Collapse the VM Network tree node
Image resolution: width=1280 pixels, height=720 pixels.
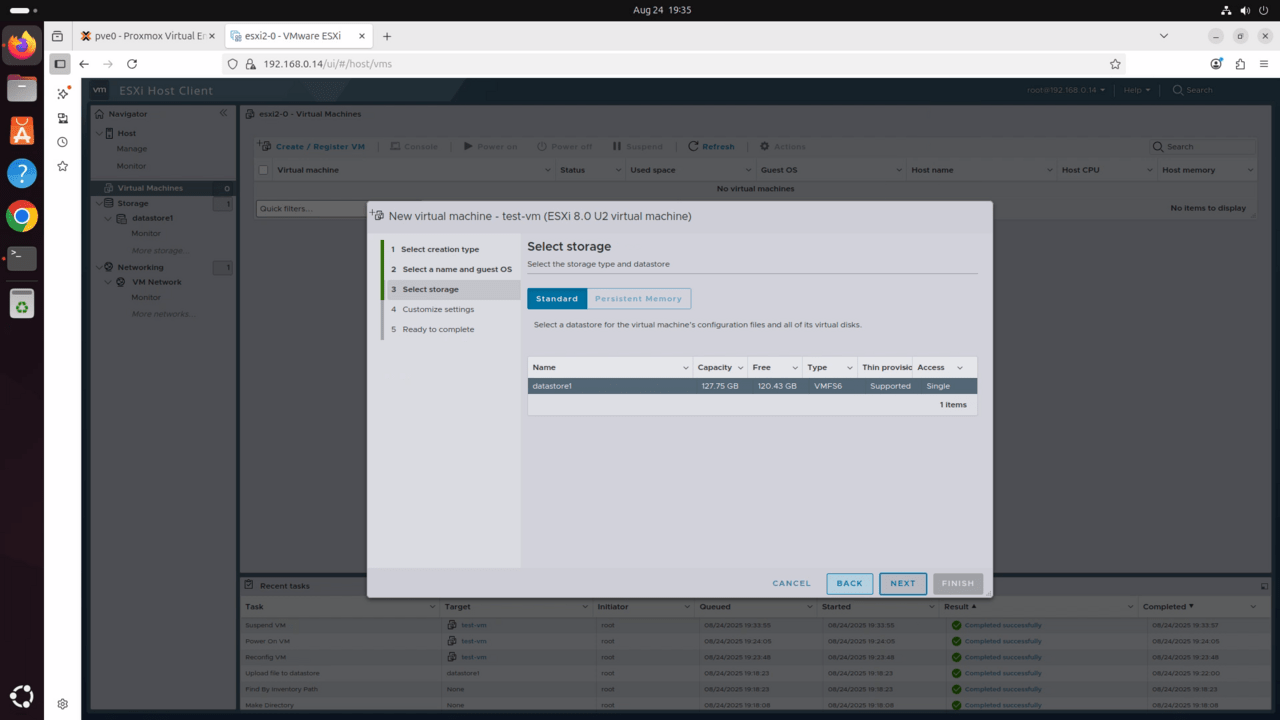coord(110,282)
